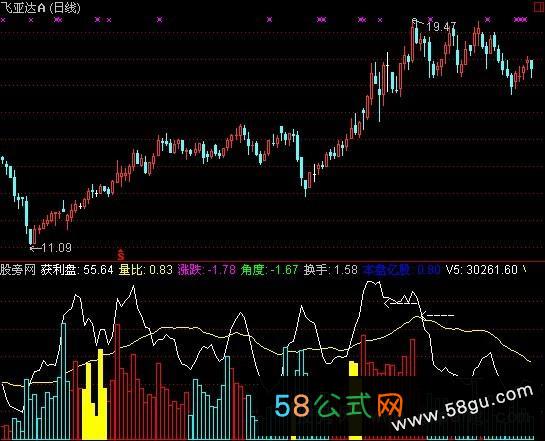Click the 股旁网 indicator name
Screen dimensions: 545x441
point(18,270)
